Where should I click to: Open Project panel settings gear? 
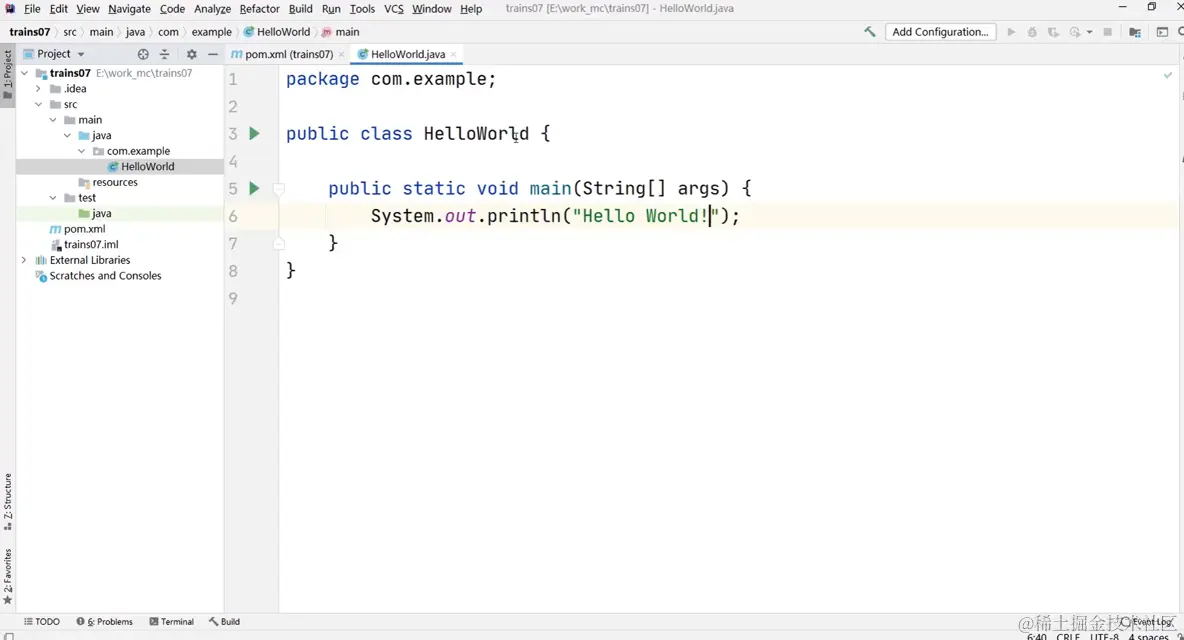click(191, 54)
